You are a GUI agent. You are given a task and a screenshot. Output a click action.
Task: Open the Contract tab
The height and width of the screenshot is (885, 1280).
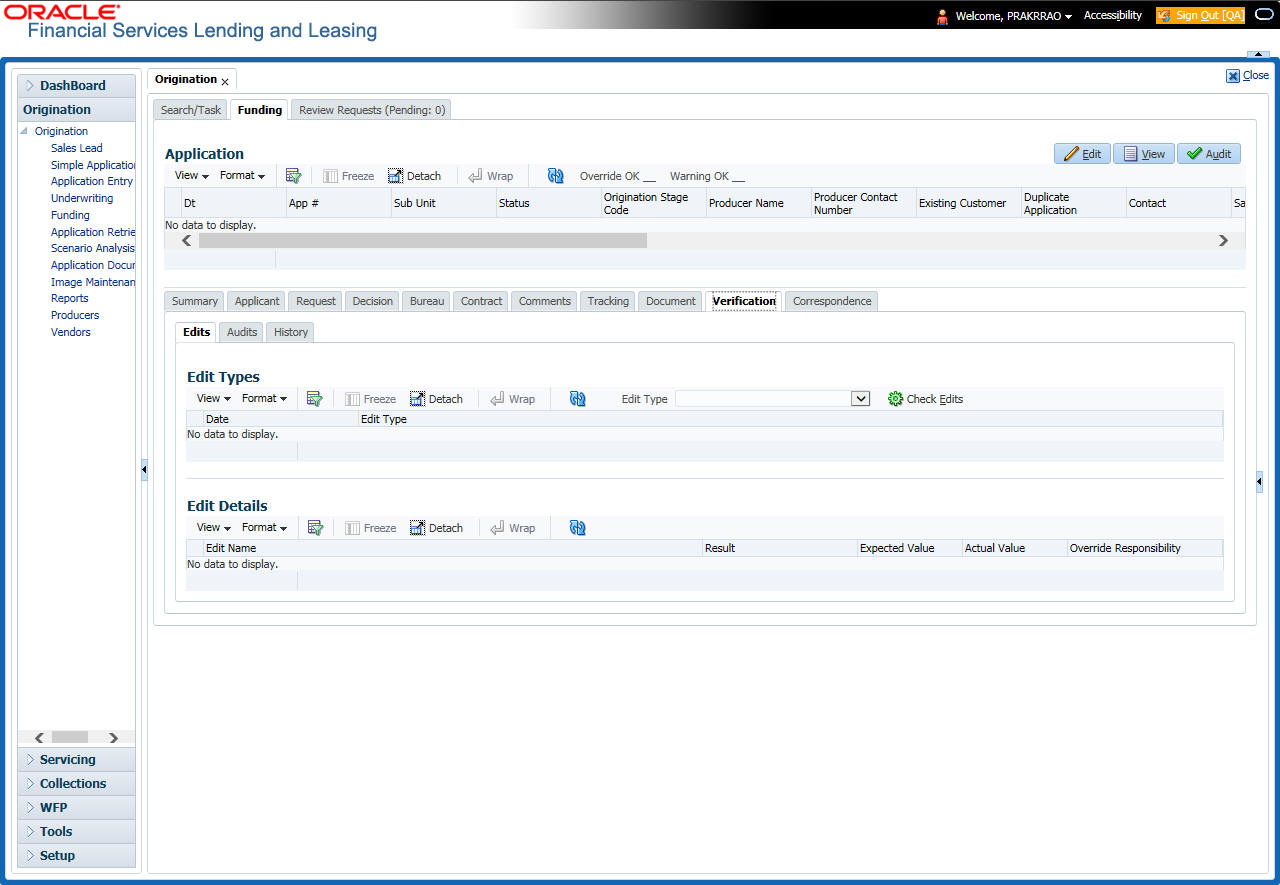(482, 301)
